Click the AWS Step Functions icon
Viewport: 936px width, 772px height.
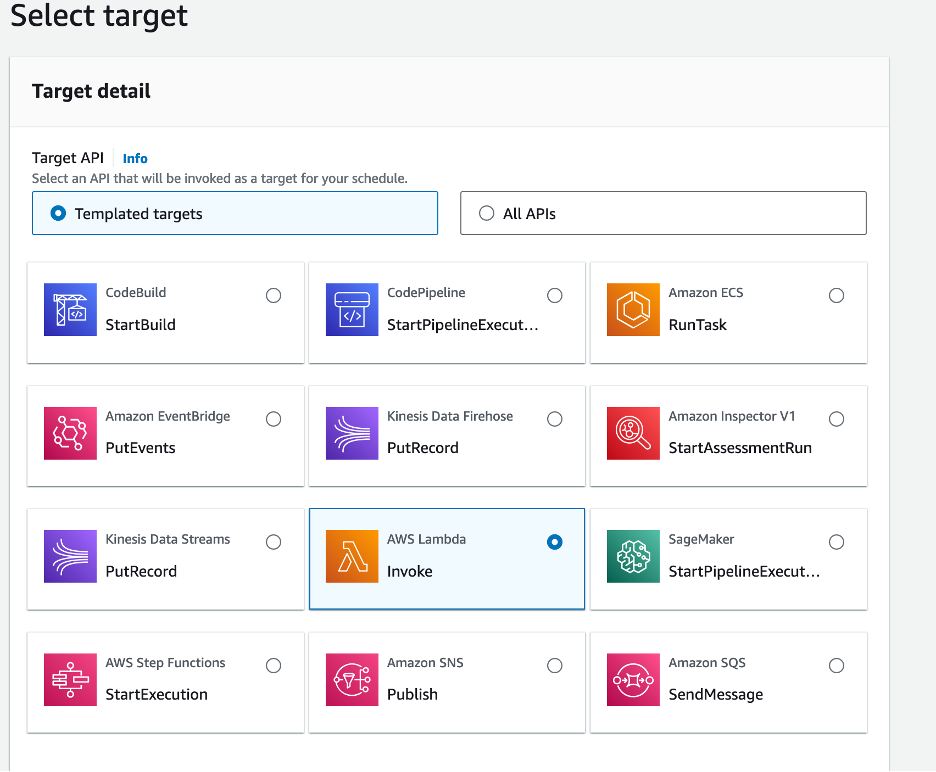coord(70,679)
